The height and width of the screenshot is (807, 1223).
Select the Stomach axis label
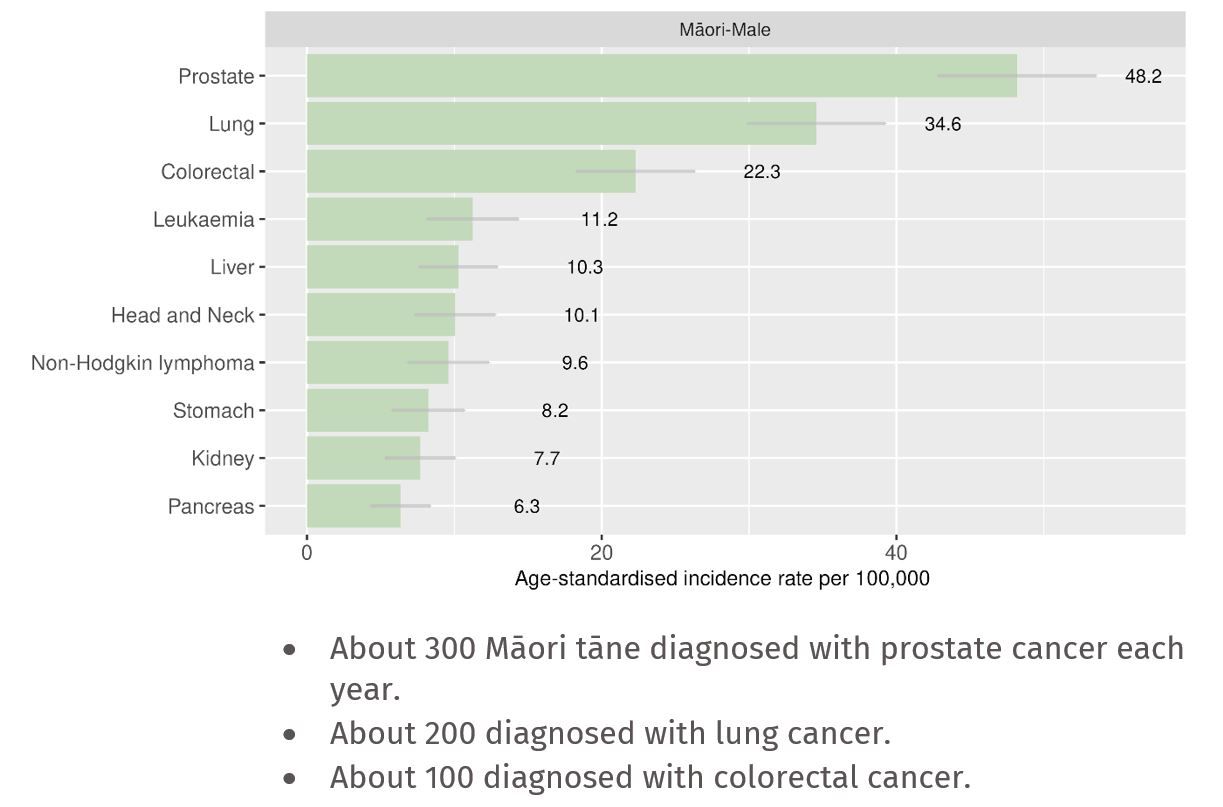[x=213, y=411]
